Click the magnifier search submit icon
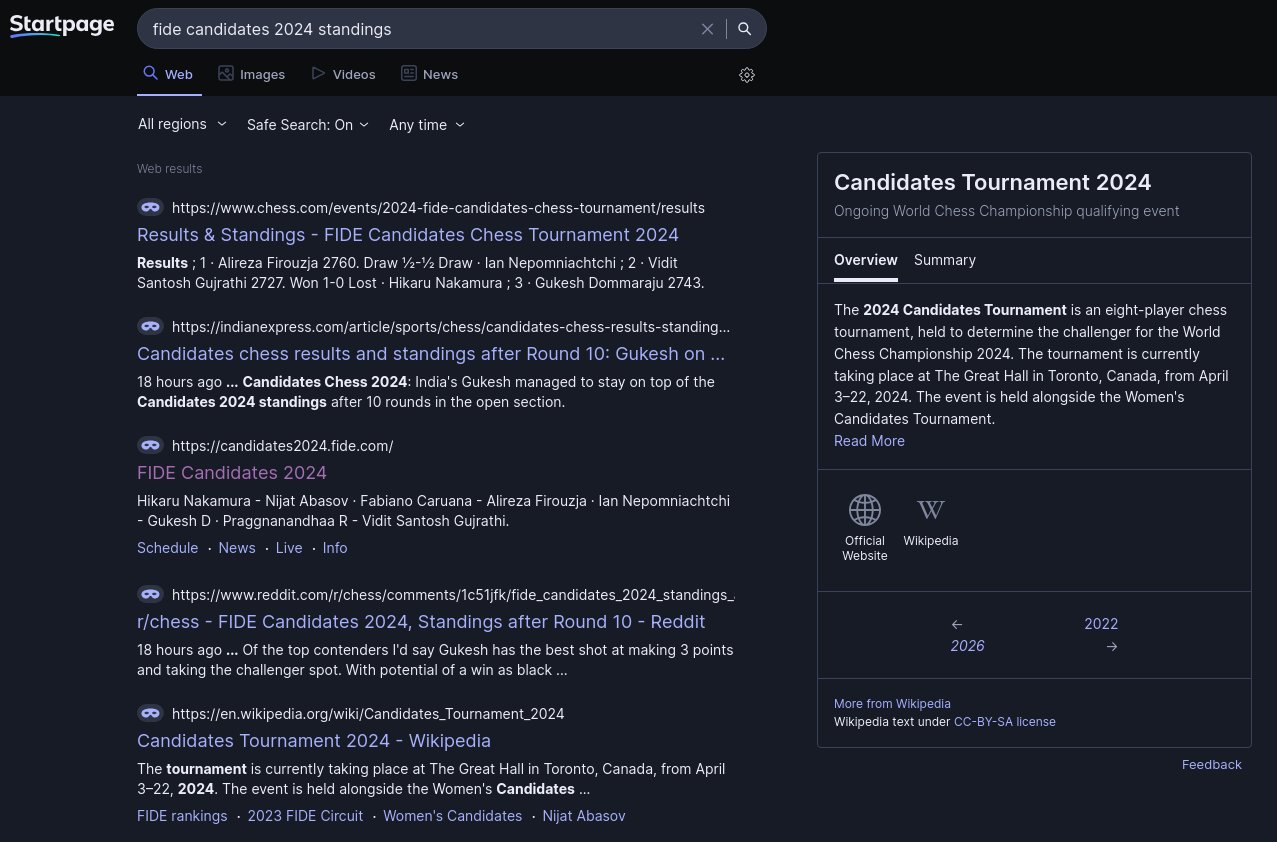The height and width of the screenshot is (842, 1277). coord(745,29)
